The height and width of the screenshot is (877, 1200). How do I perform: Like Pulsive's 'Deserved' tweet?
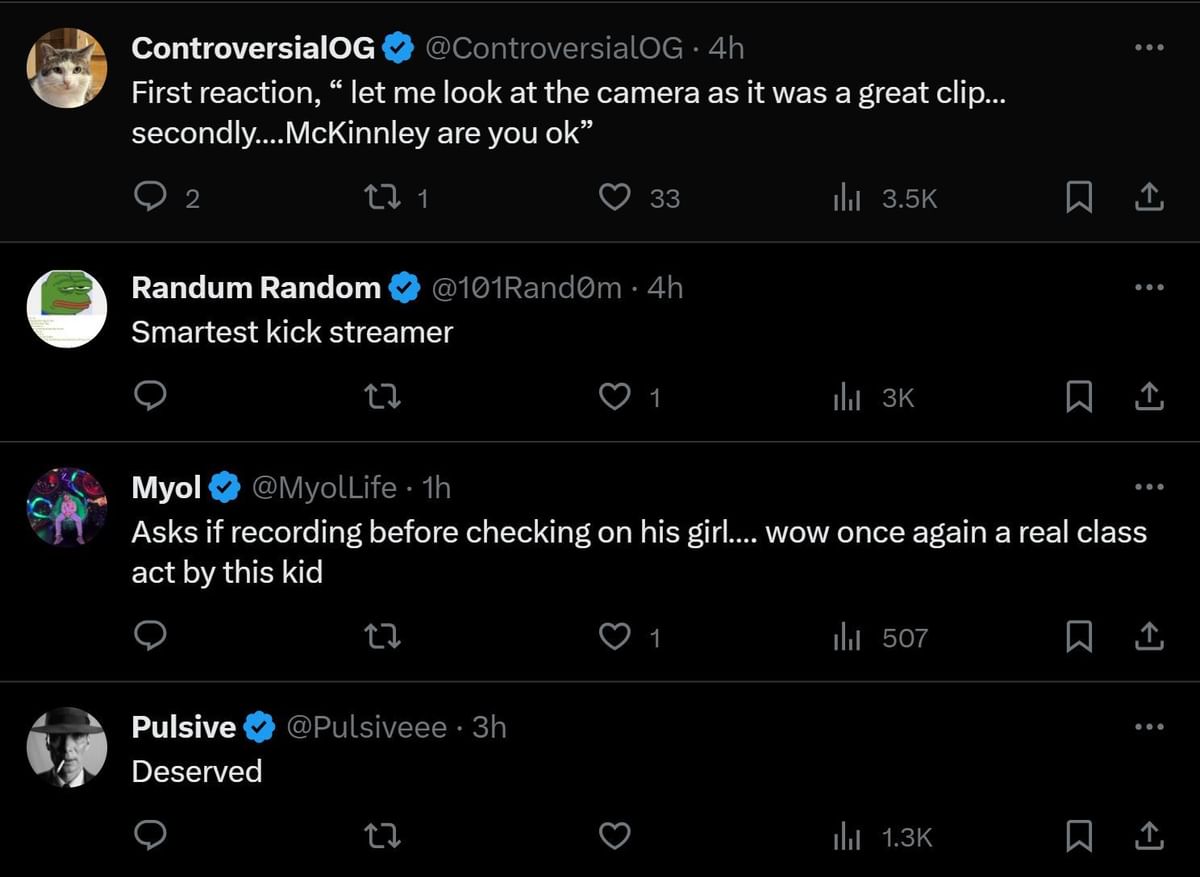tap(614, 836)
